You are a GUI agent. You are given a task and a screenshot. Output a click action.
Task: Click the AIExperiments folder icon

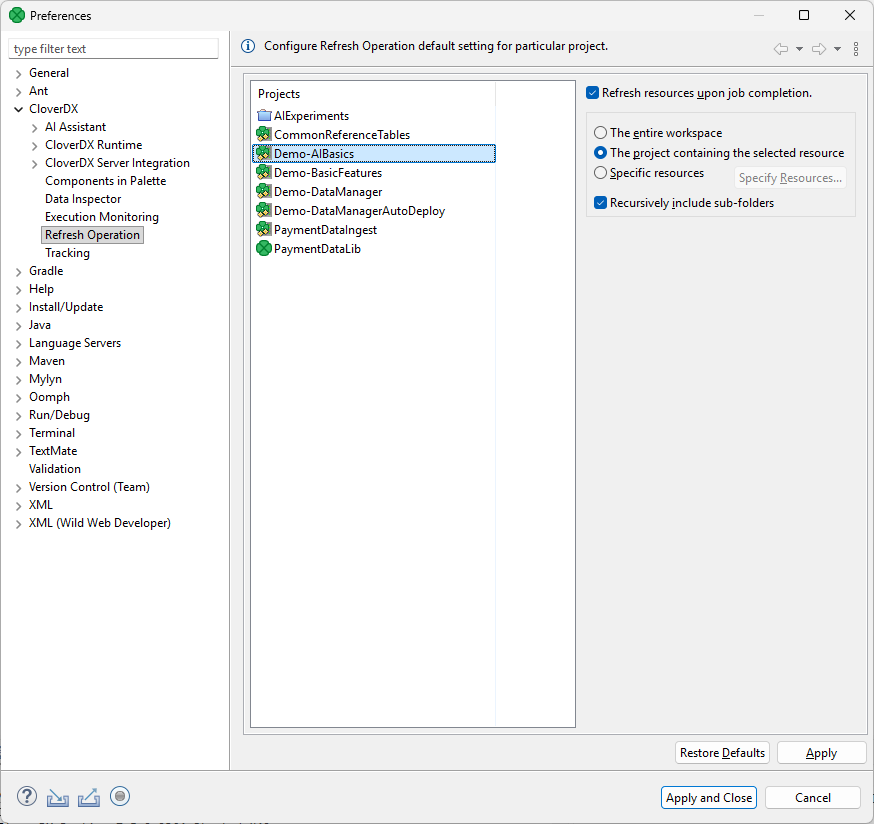point(264,115)
